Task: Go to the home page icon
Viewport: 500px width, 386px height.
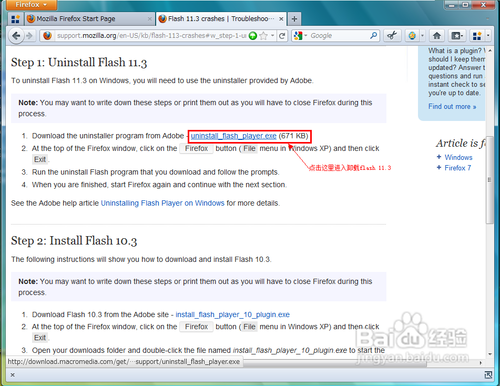Action: pyautogui.click(x=437, y=35)
